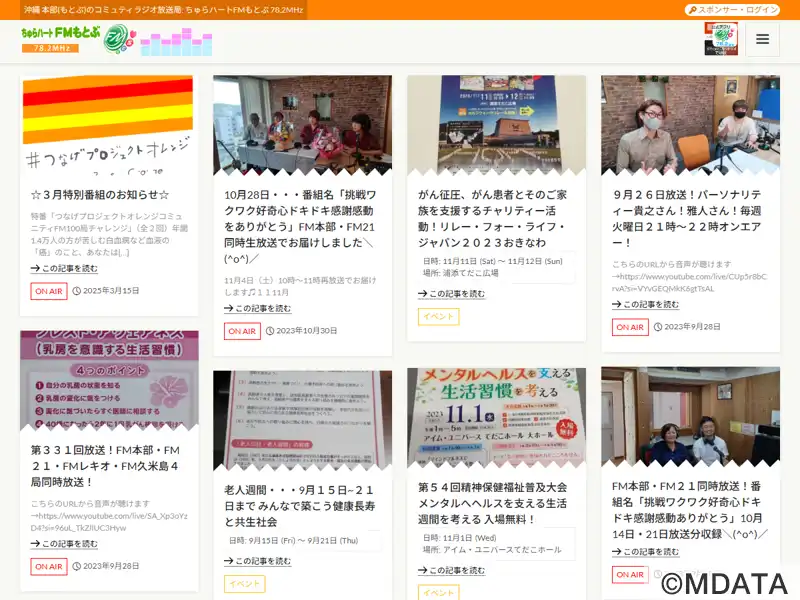The width and height of the screenshot is (800, 600).
Task: Click the pink and blue equalizer graphic
Action: pyautogui.click(x=176, y=42)
